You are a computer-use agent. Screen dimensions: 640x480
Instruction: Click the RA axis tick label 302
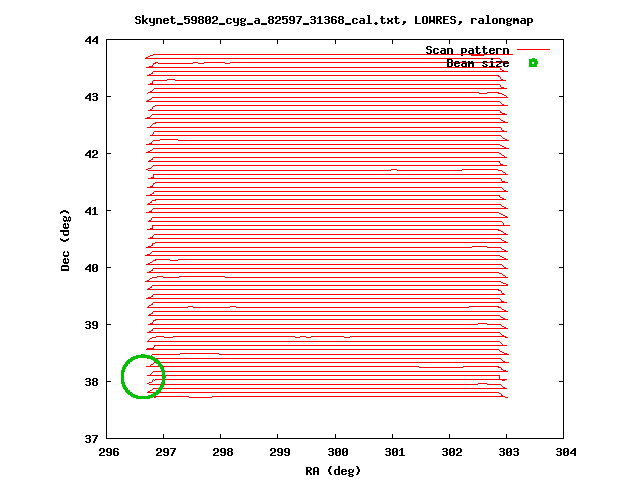(452, 452)
